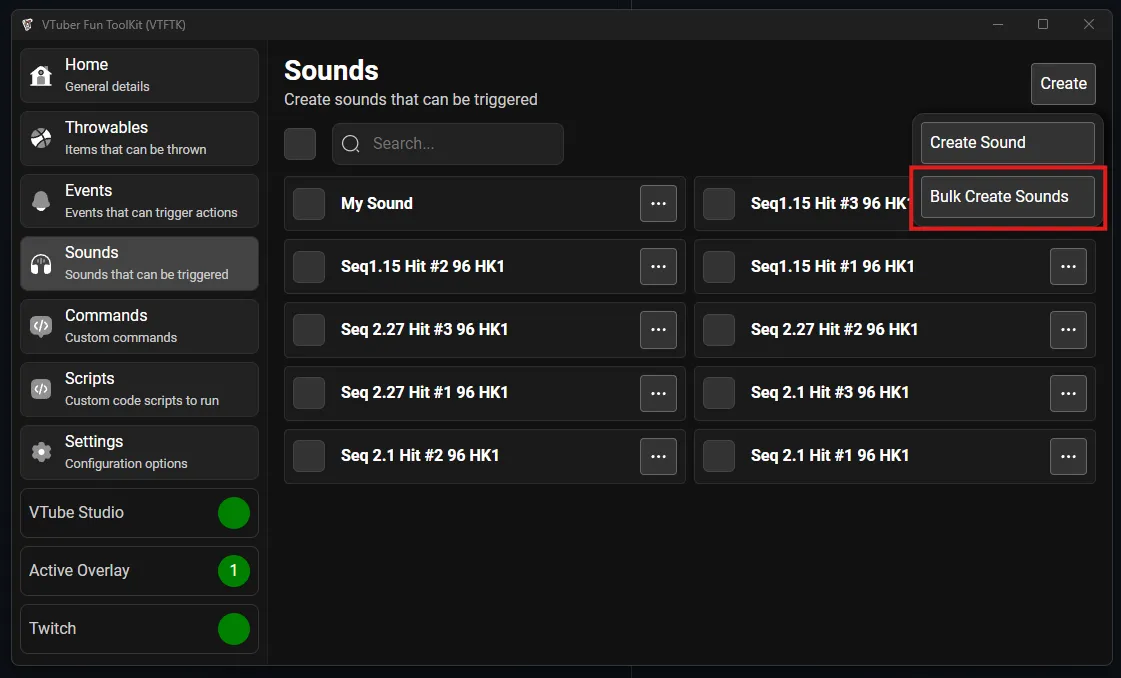This screenshot has width=1121, height=678.
Task: Tick the checkbox next to My Sound
Action: coord(309,204)
